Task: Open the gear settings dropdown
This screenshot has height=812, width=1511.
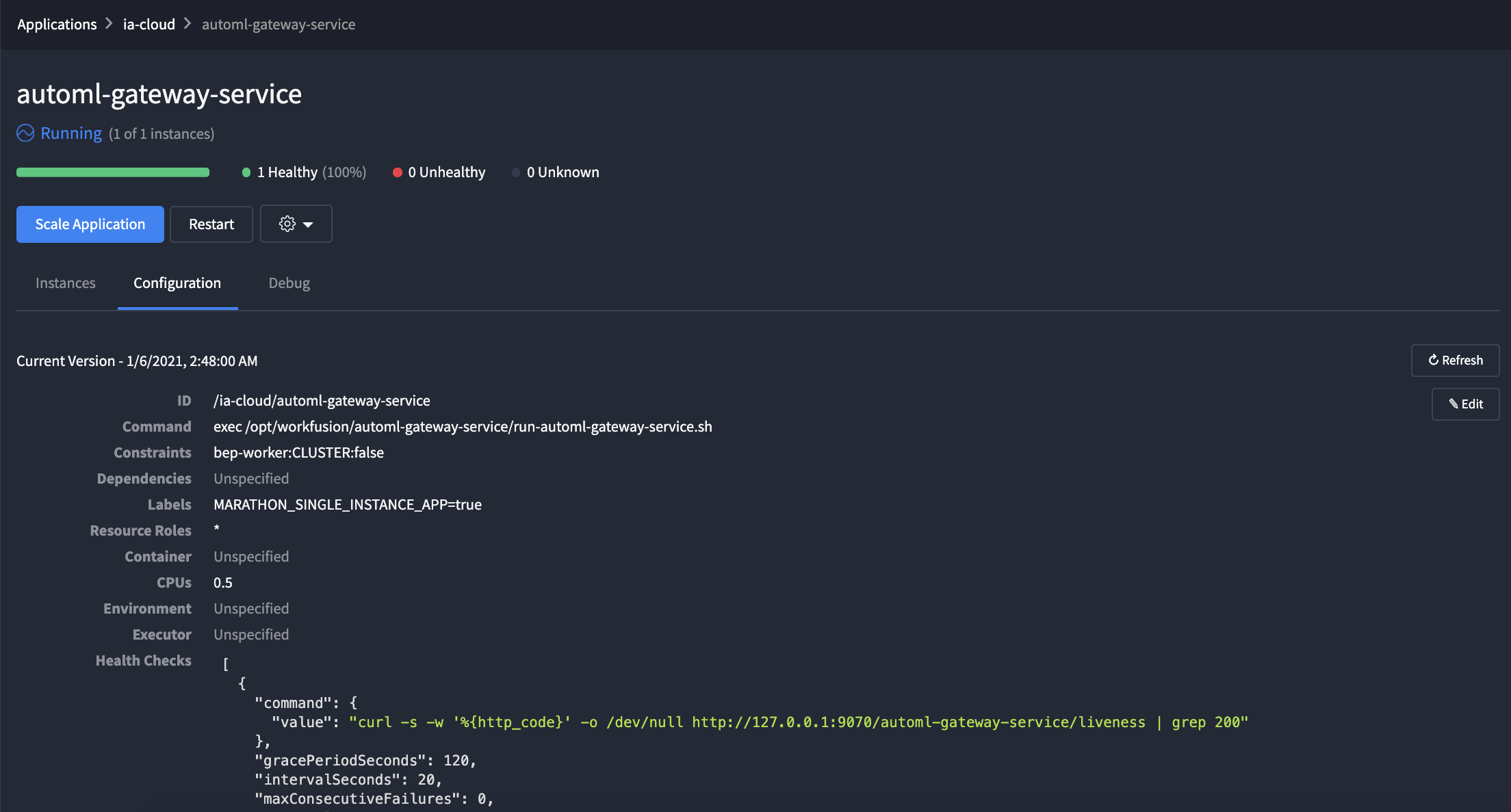Action: (x=296, y=224)
